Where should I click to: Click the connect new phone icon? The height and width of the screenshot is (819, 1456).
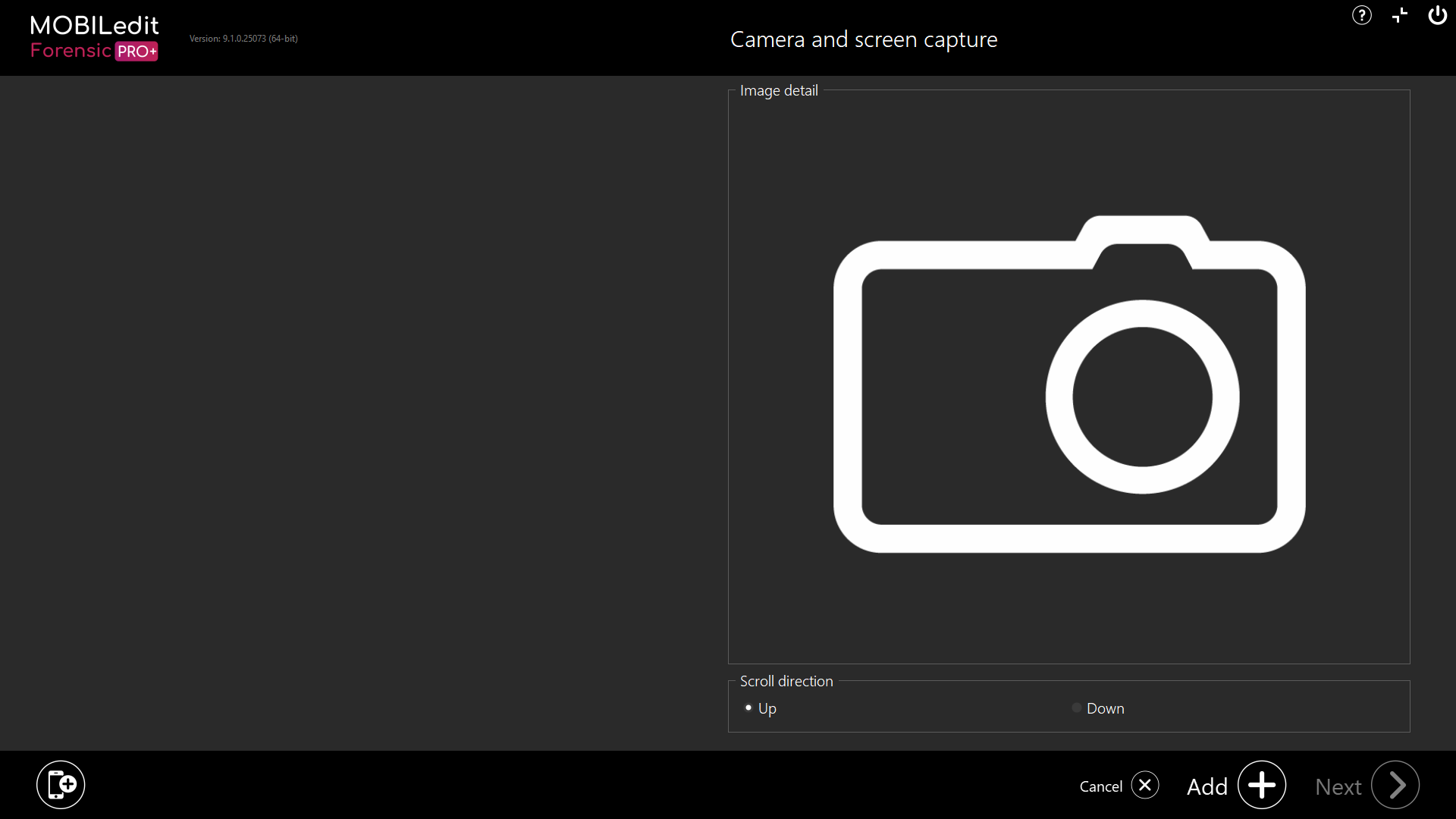61,785
